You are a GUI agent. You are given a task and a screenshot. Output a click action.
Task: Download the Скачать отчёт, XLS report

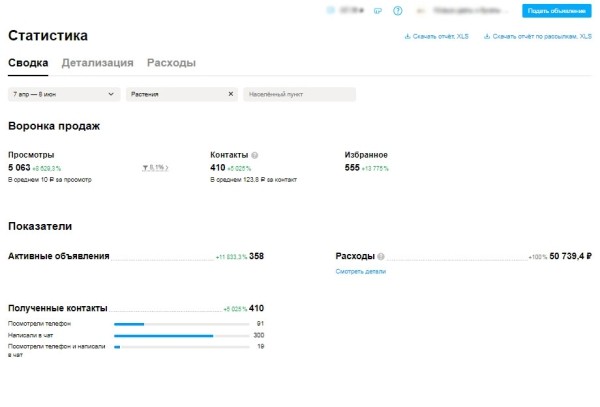435,37
